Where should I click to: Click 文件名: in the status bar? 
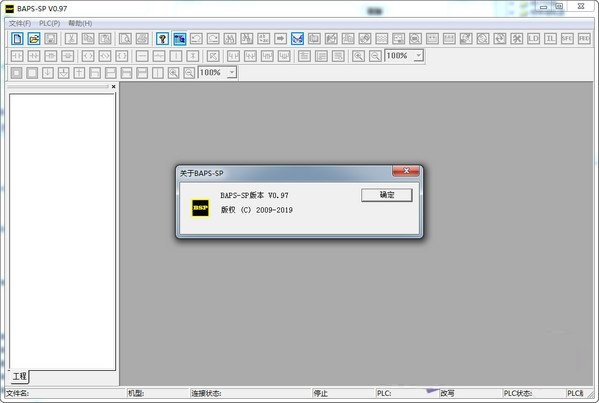[x=18, y=393]
